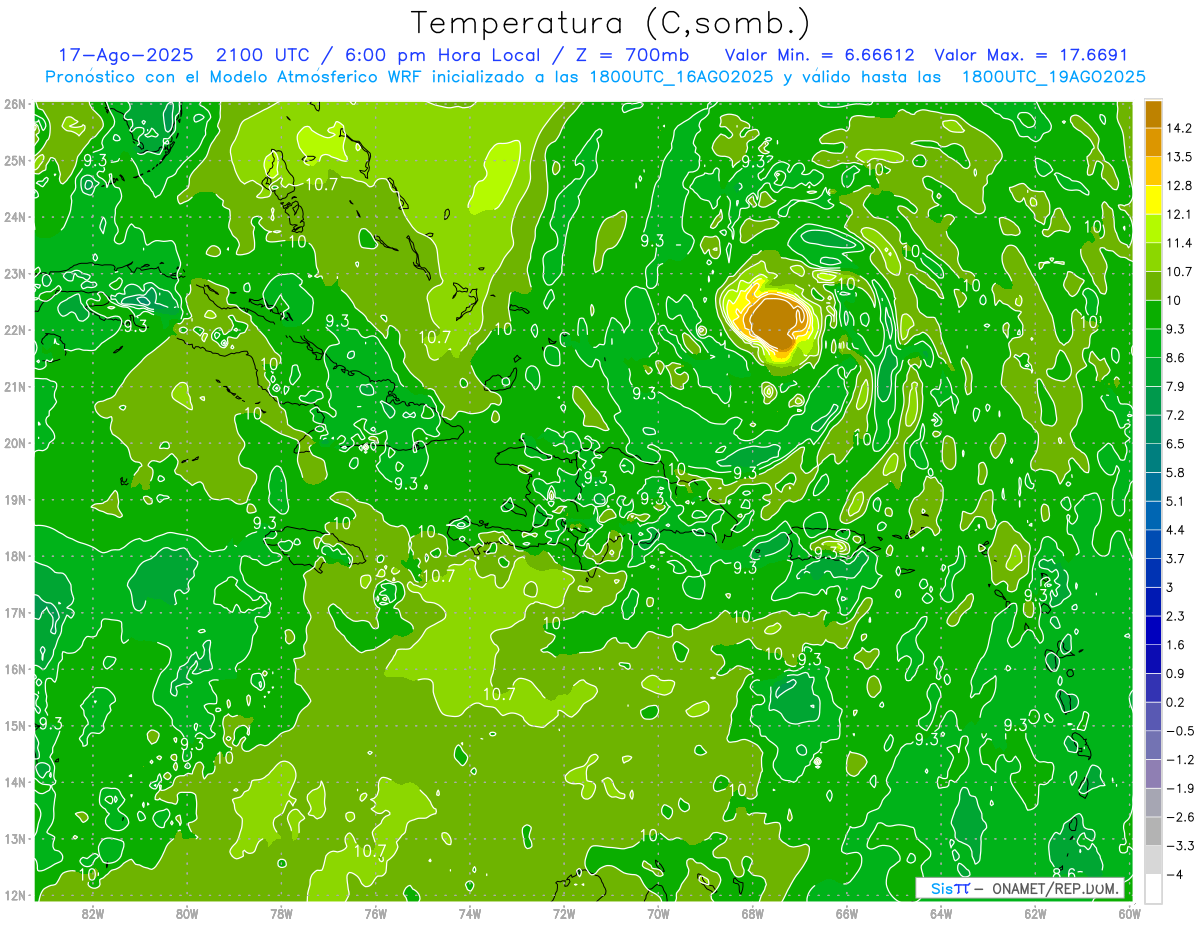The width and height of the screenshot is (1200, 927).
Task: Click the 16N latitude axis label
Action: (x=15, y=669)
